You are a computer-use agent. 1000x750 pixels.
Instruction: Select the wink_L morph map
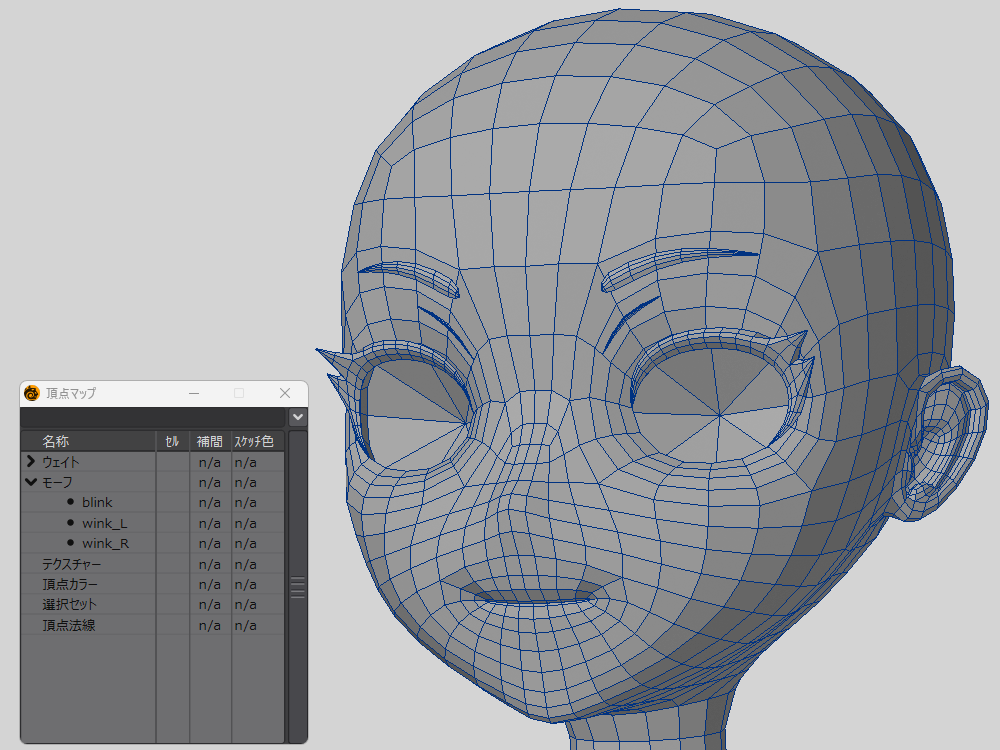click(x=104, y=523)
